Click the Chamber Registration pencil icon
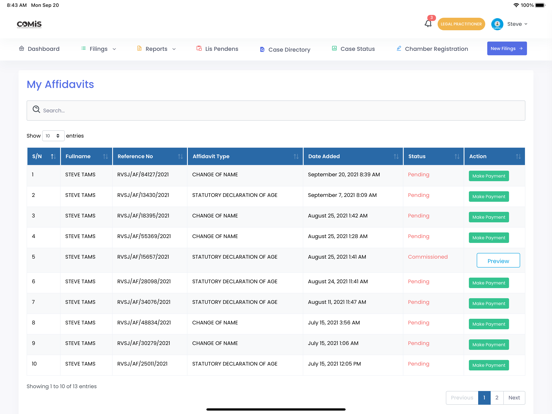552x414 pixels. (x=399, y=48)
